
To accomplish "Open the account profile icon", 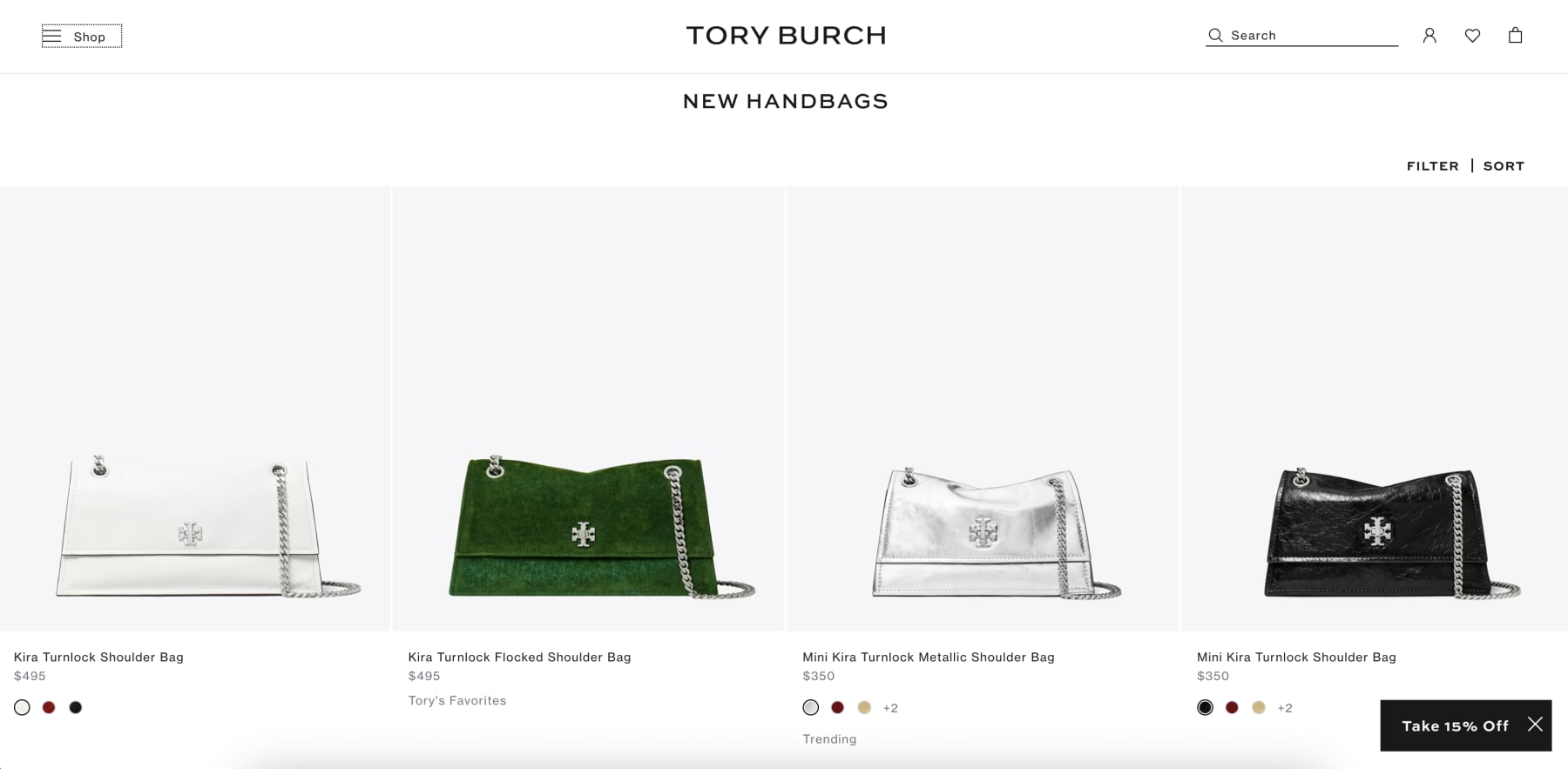I will tap(1429, 35).
